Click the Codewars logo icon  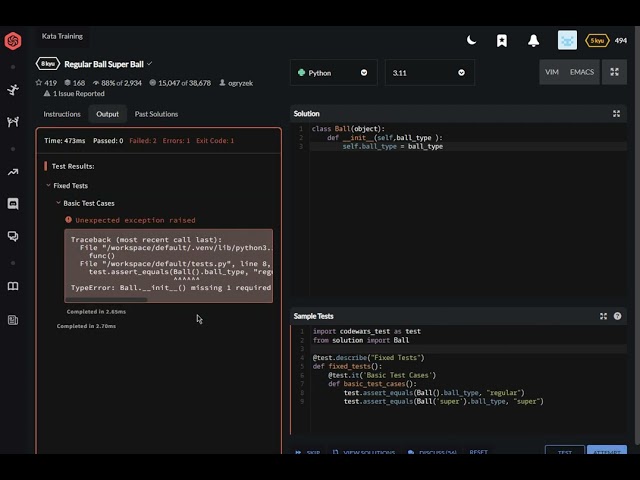pos(13,41)
